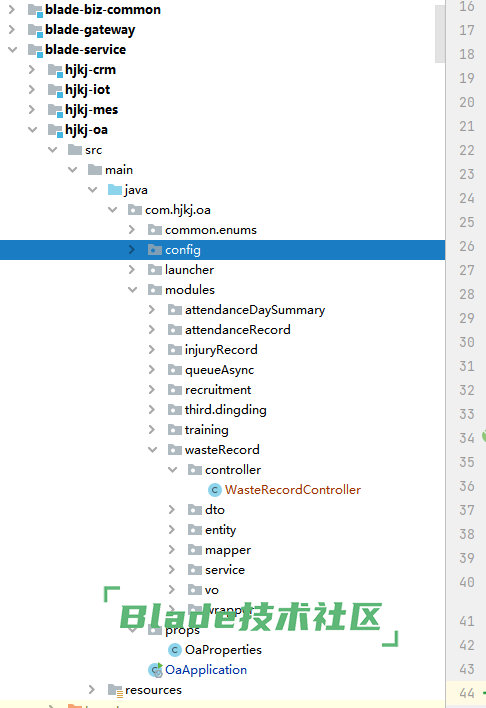Click the WasteRecordController class icon
Viewport: 486px width, 708px height.
(x=215, y=490)
